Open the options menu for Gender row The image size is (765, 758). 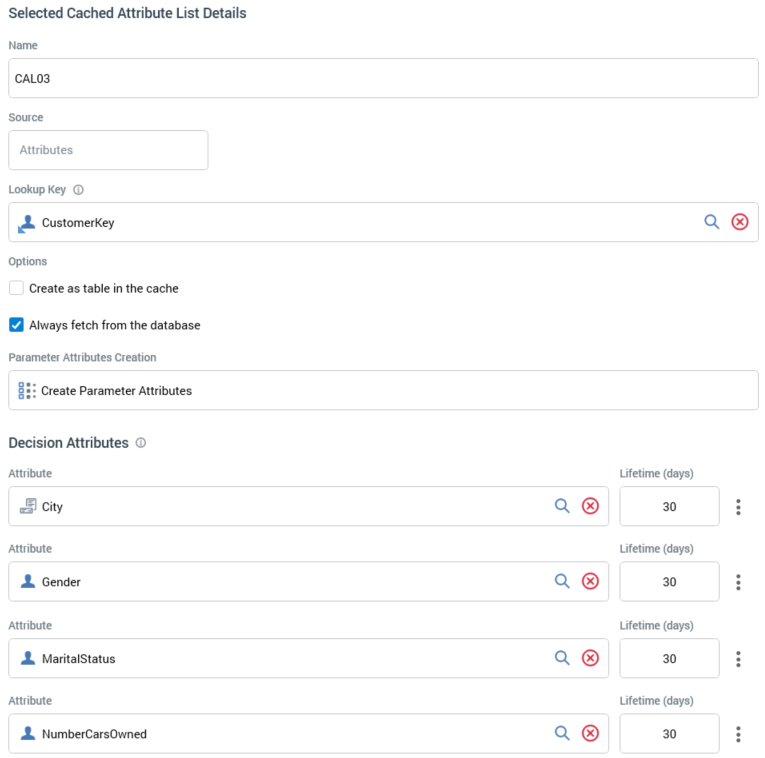pos(738,582)
